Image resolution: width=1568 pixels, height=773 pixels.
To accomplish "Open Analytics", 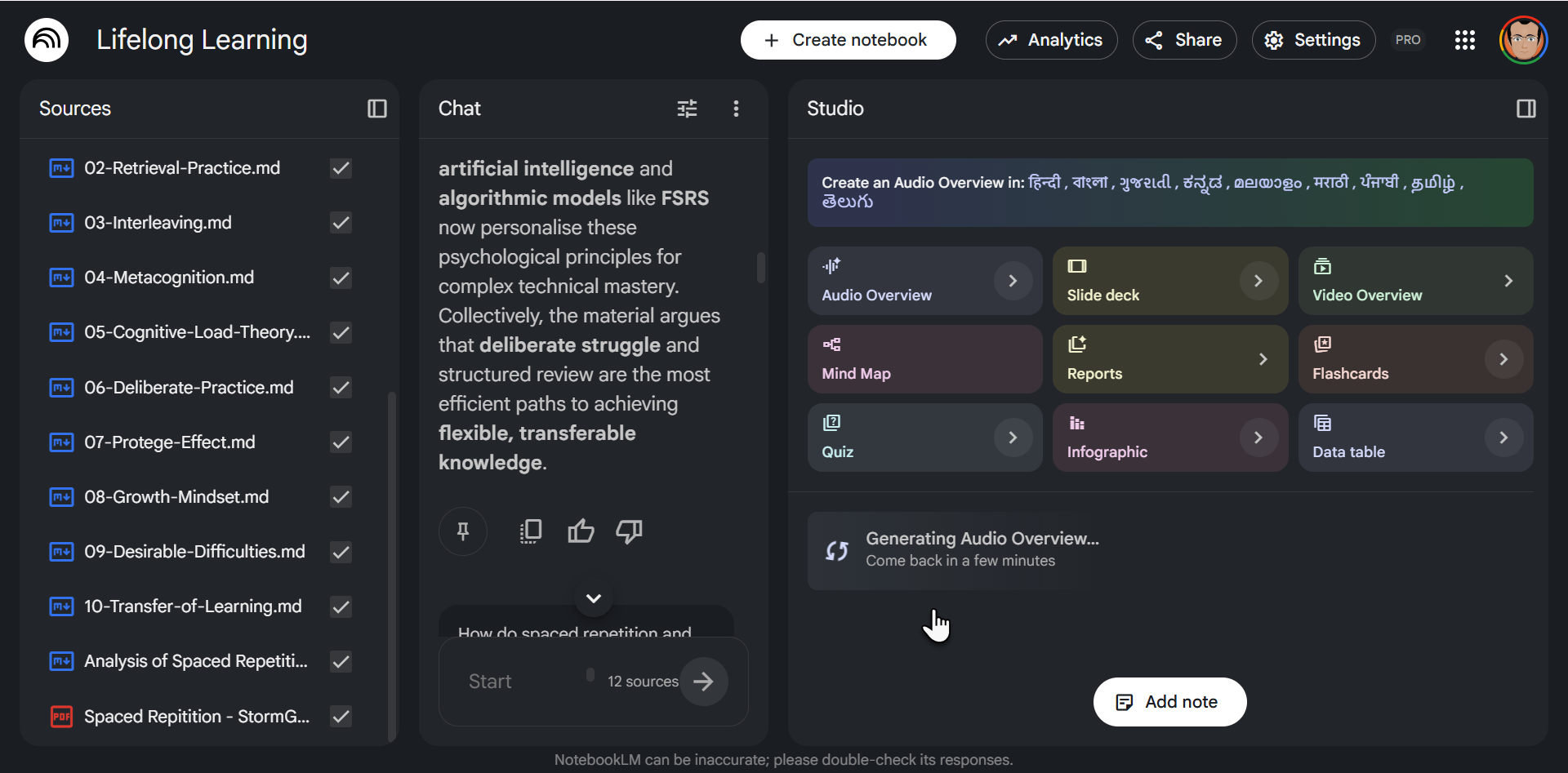I will pyautogui.click(x=1051, y=40).
